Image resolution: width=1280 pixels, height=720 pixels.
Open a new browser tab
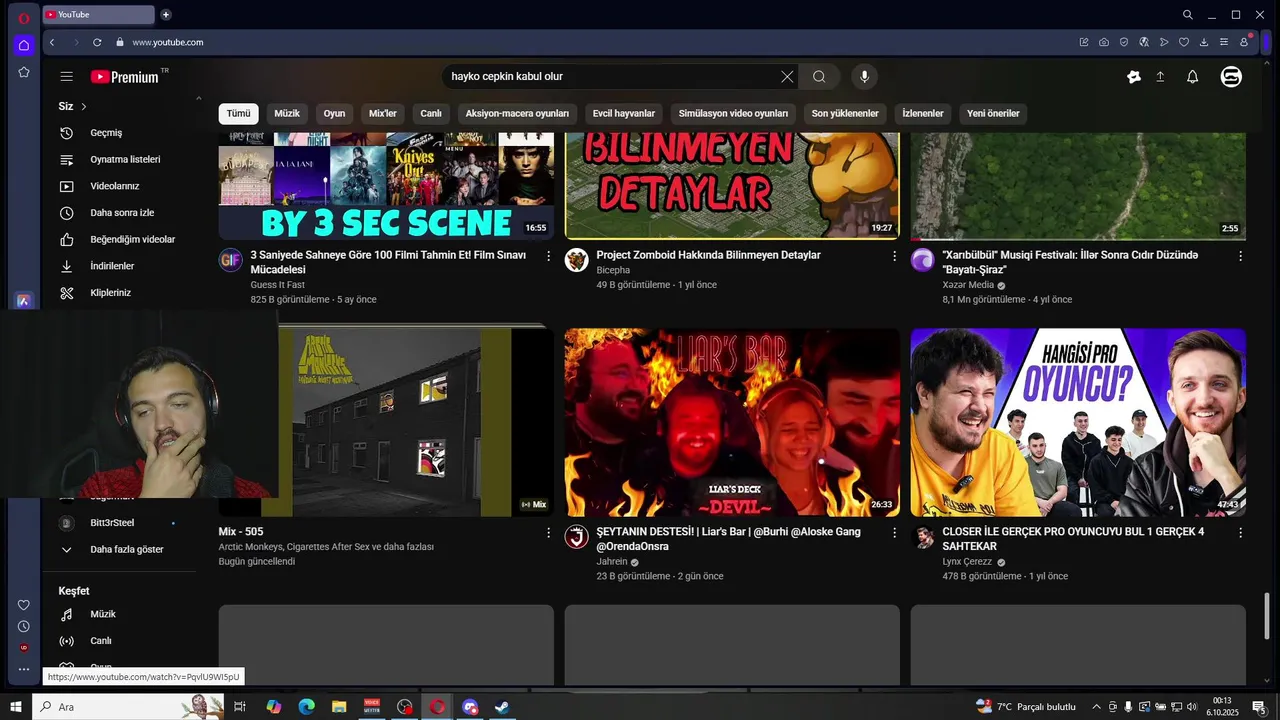(x=166, y=14)
